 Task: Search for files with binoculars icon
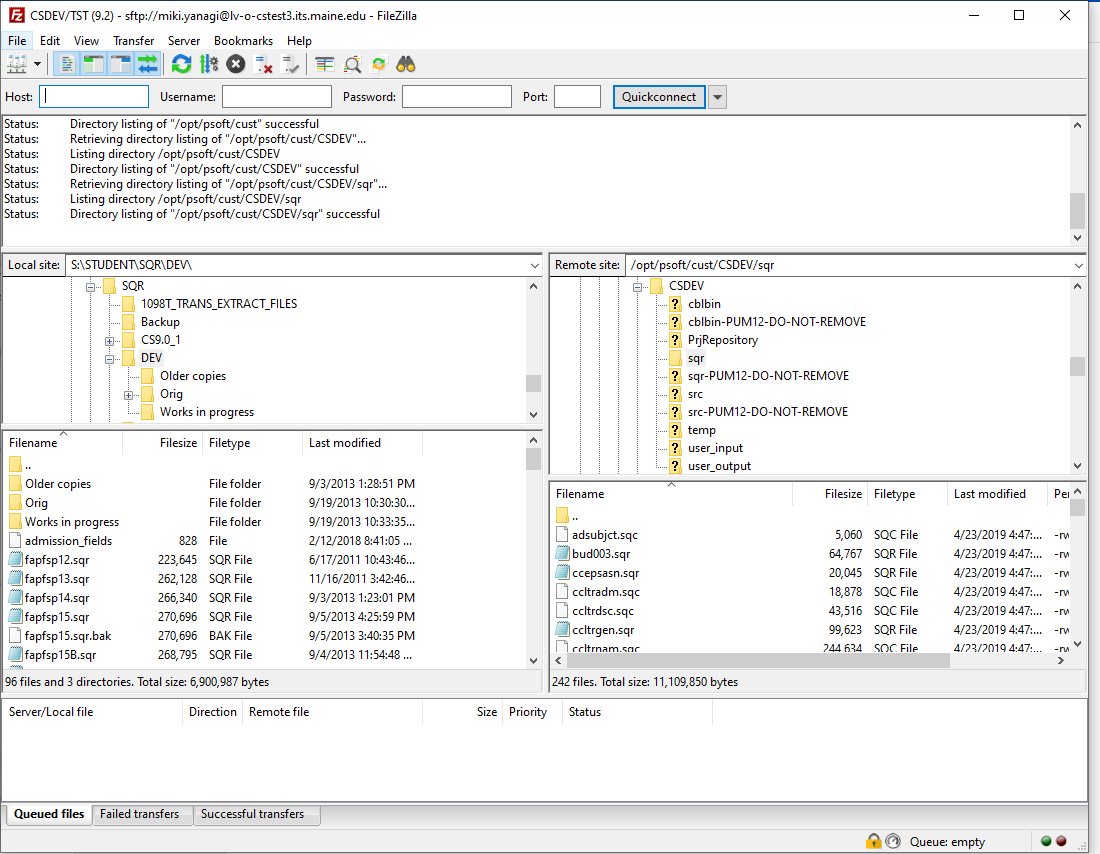(406, 65)
